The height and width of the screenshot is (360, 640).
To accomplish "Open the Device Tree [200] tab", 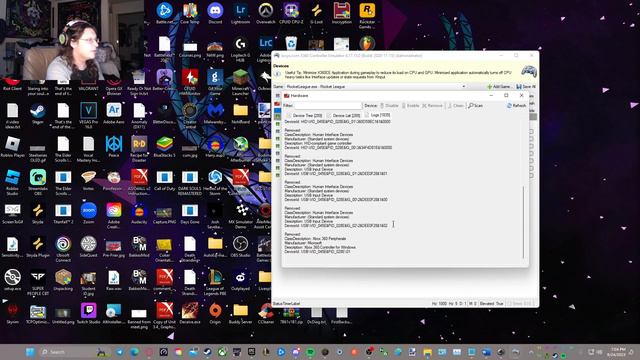I will (x=304, y=116).
